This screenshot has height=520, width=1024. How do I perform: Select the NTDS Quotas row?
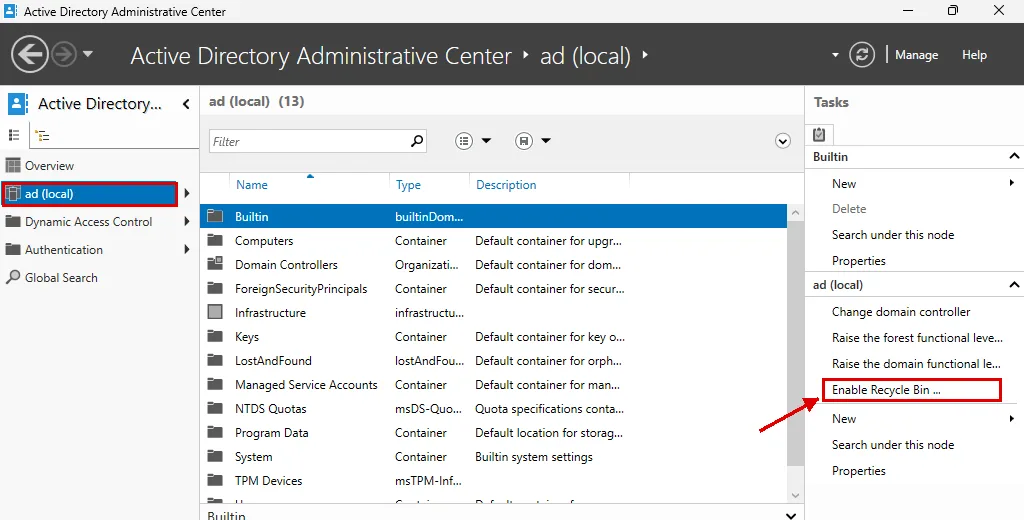[494, 409]
